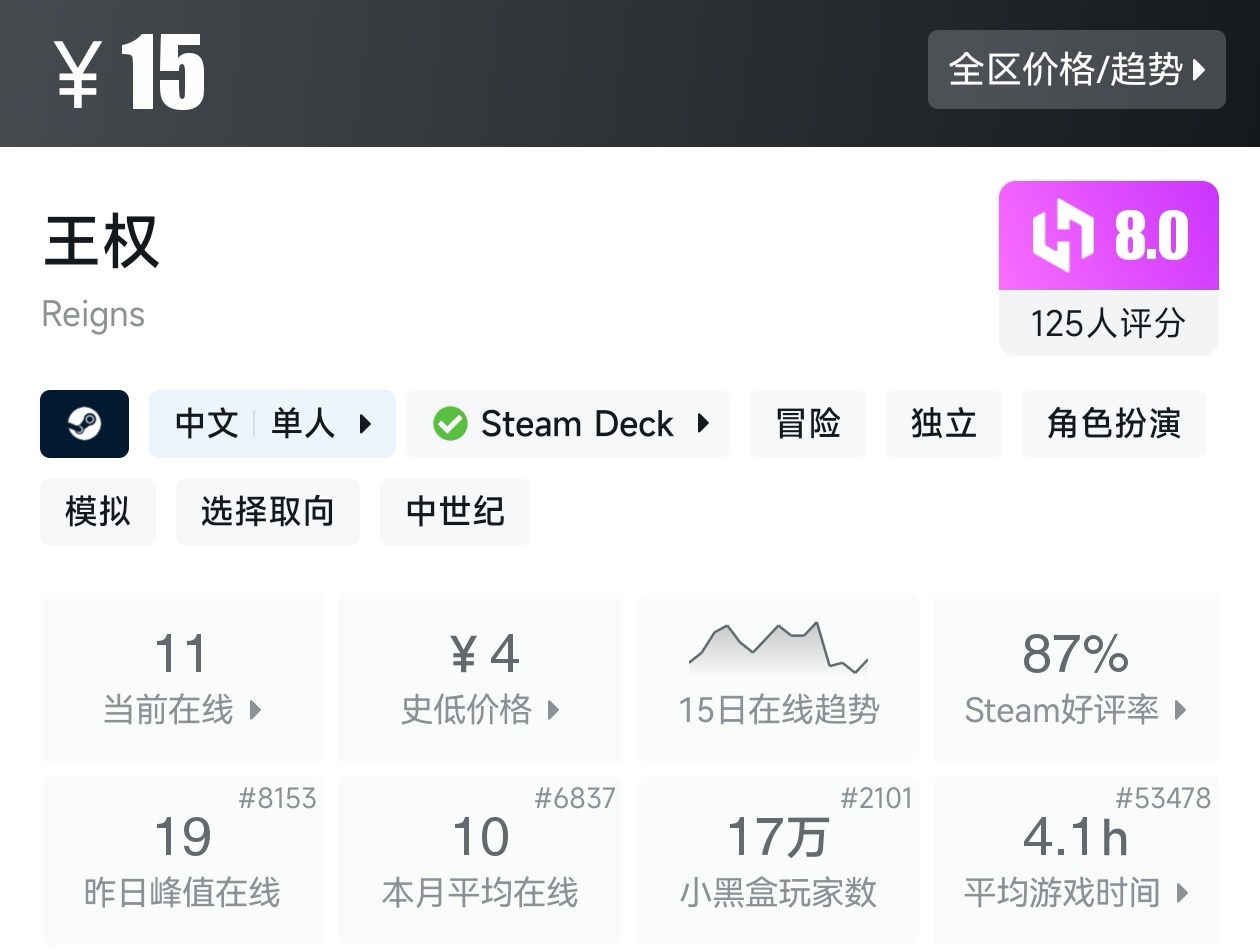
Task: Select the 独立 genre tag
Action: click(x=943, y=424)
